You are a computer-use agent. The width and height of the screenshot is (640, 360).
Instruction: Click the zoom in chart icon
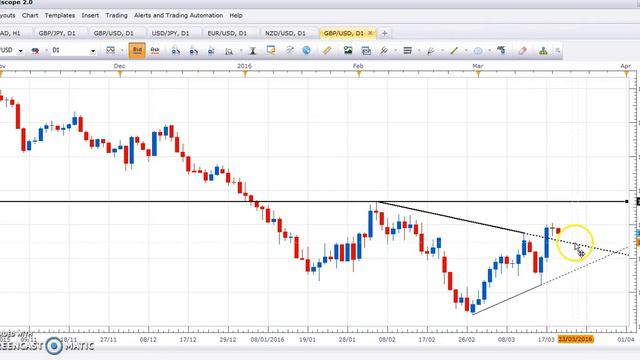coord(176,51)
